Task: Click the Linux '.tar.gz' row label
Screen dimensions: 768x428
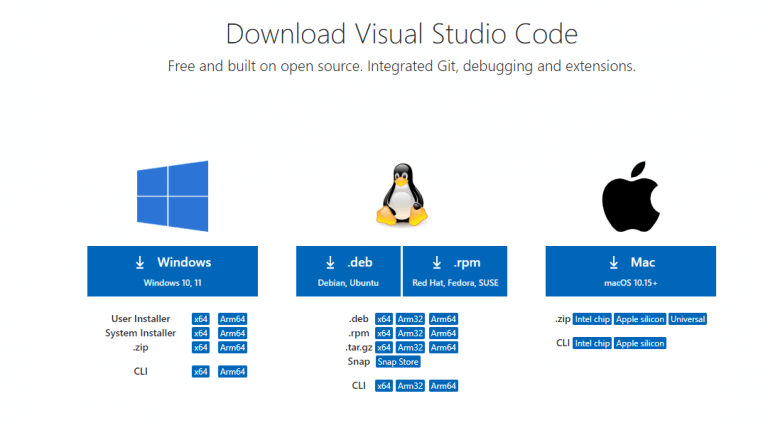Action: (x=359, y=347)
